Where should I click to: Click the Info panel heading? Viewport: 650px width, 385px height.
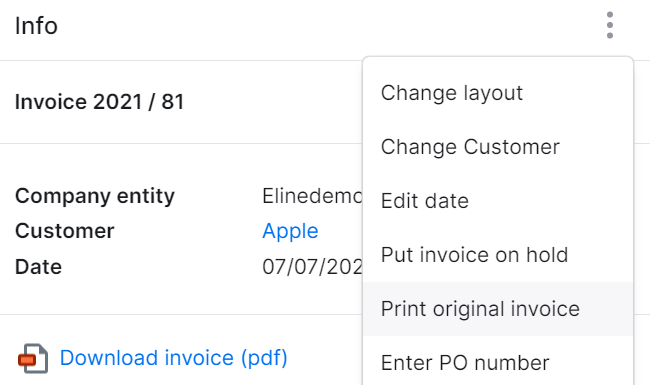36,26
